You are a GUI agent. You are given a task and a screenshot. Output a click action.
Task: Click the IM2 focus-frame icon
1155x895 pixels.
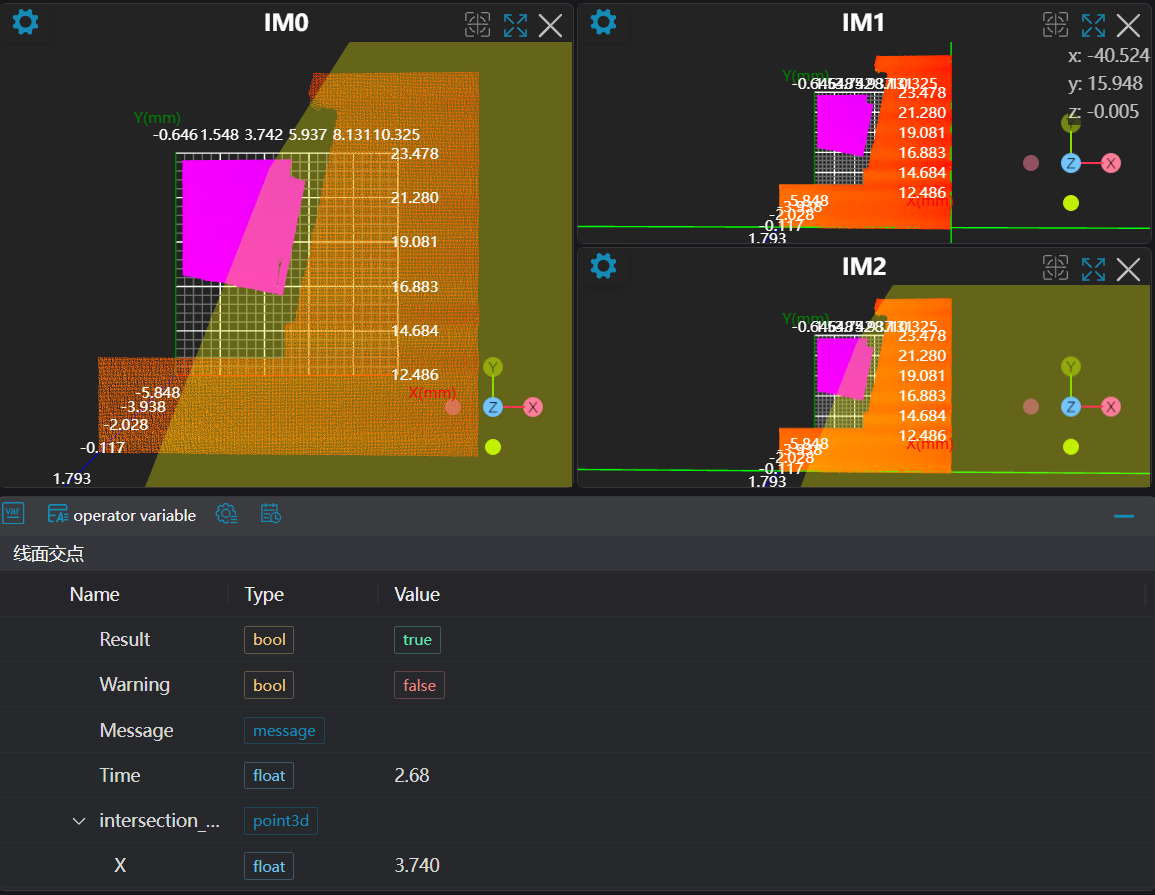[1056, 268]
